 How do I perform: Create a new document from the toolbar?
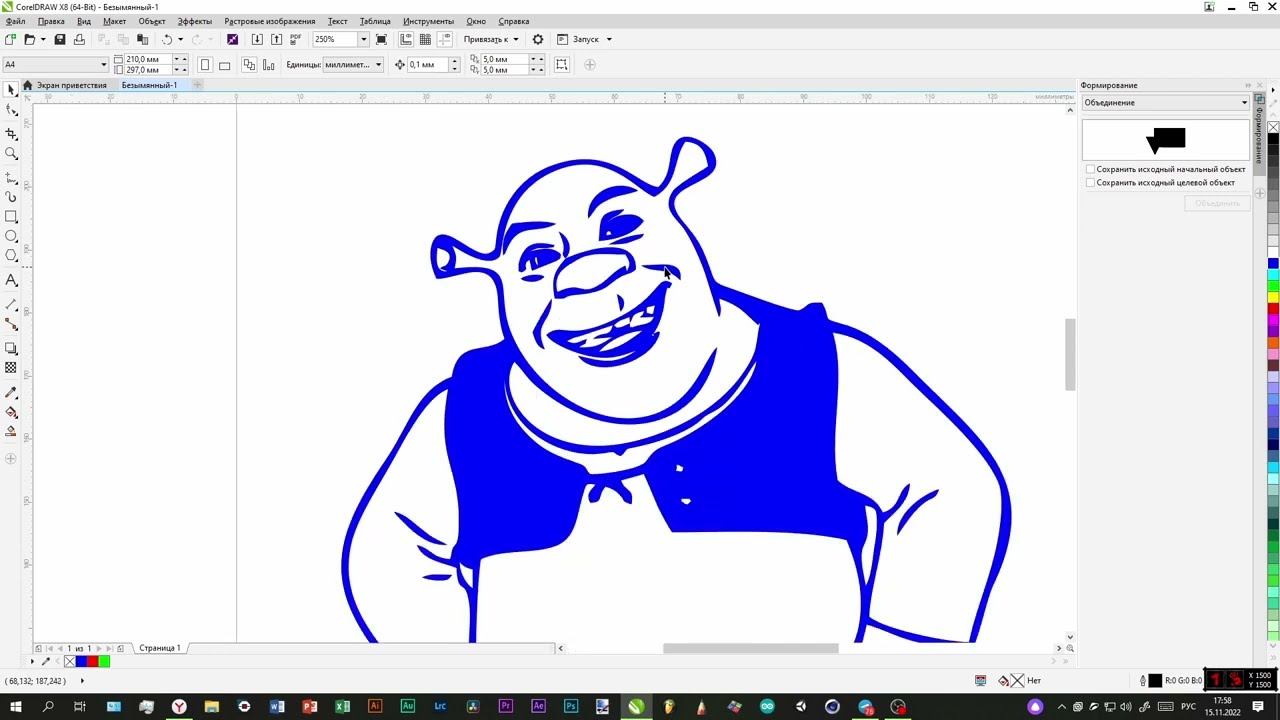10,39
